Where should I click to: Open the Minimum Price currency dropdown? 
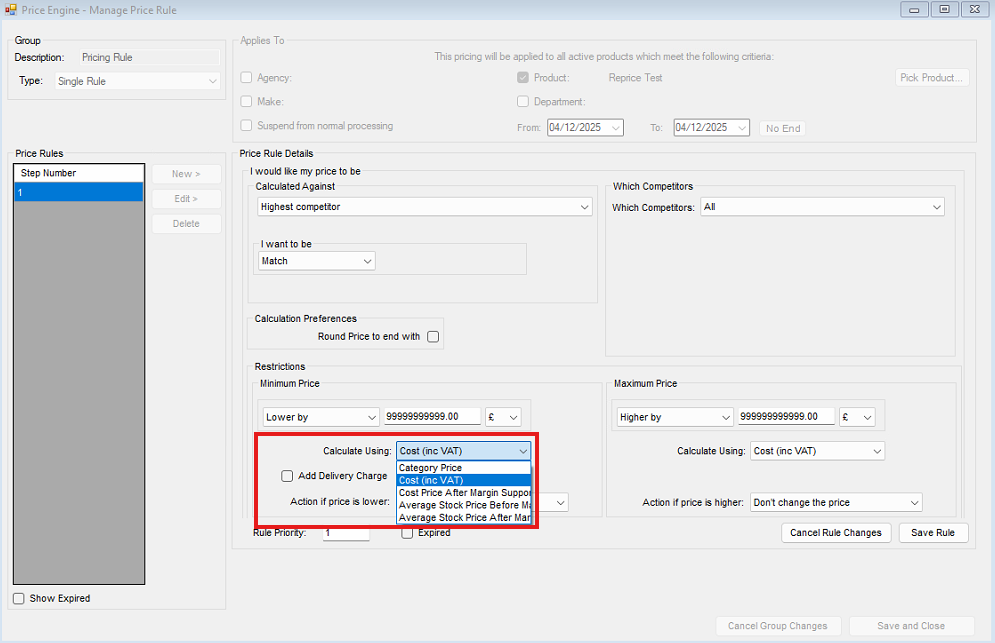click(503, 417)
